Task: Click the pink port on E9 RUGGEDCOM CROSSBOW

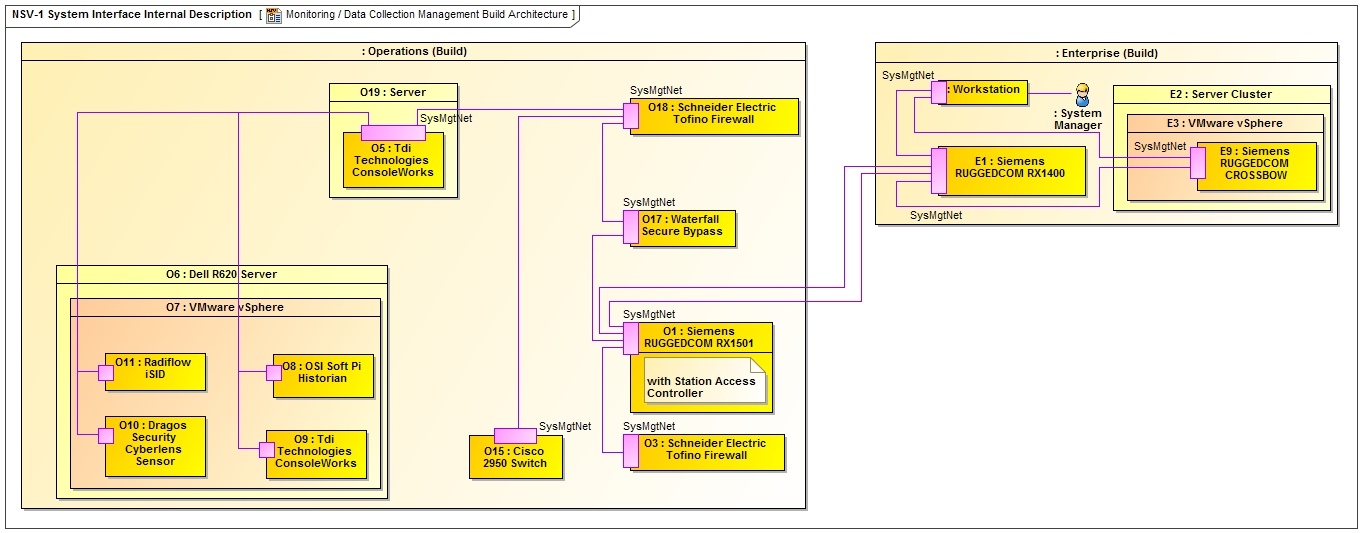Action: tap(1197, 163)
